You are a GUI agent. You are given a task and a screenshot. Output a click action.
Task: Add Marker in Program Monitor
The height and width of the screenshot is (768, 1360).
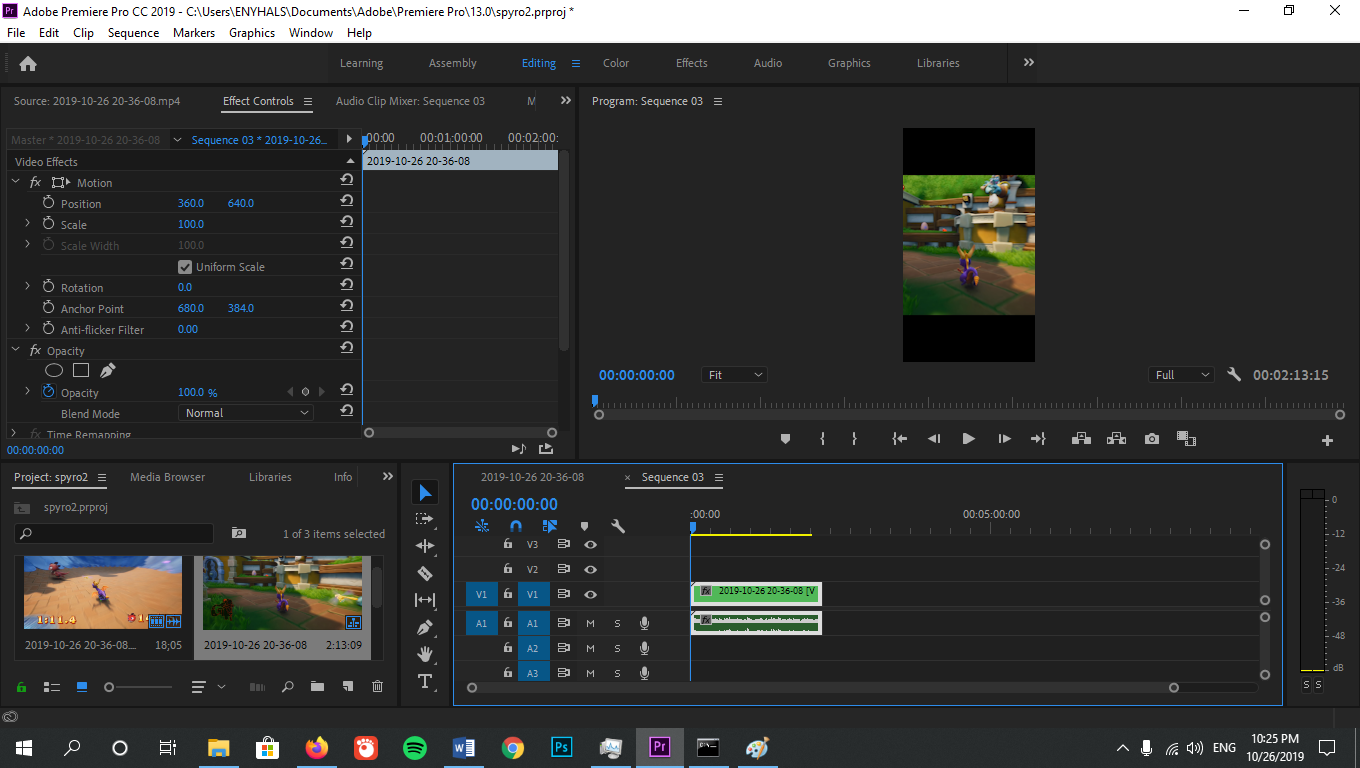[785, 439]
